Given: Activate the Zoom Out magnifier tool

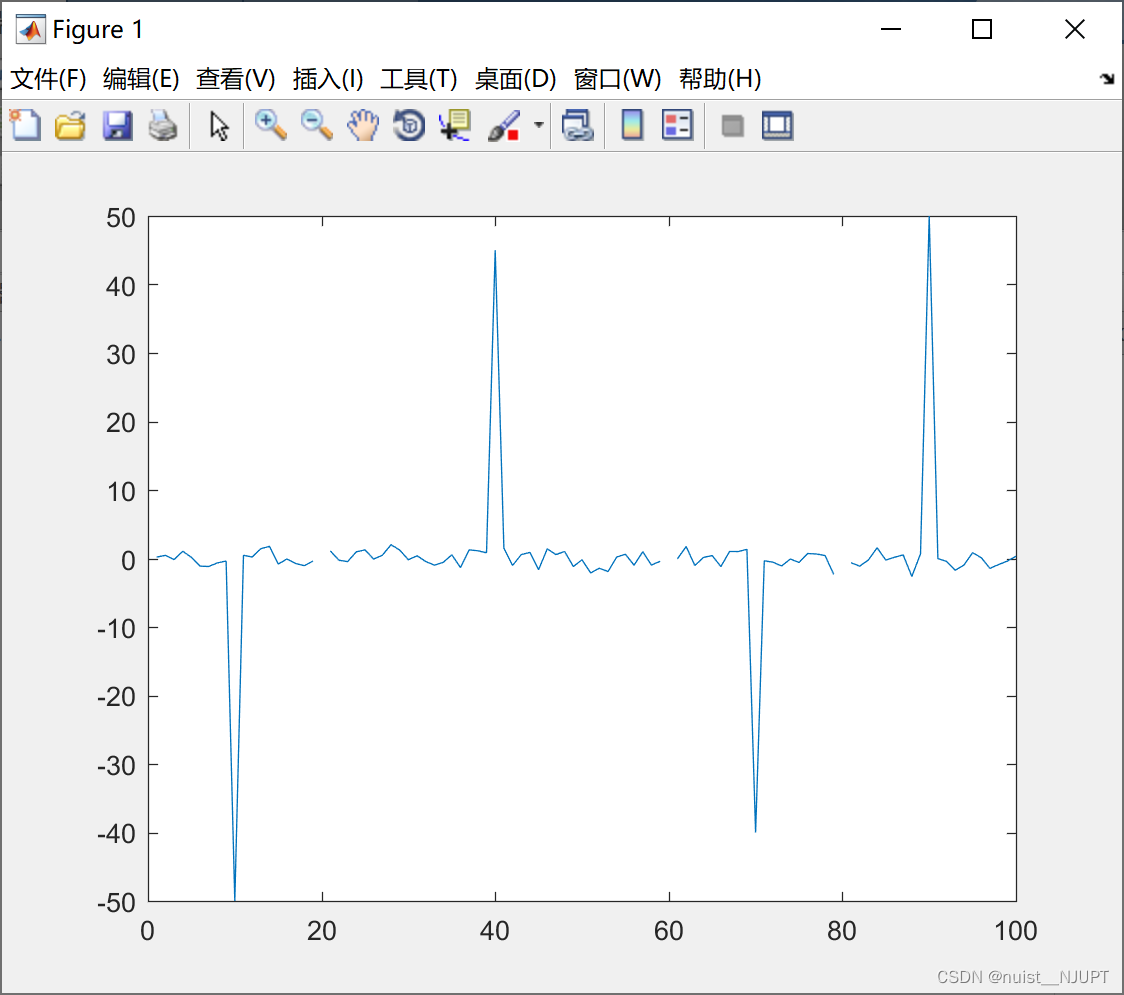Looking at the screenshot, I should pos(317,125).
